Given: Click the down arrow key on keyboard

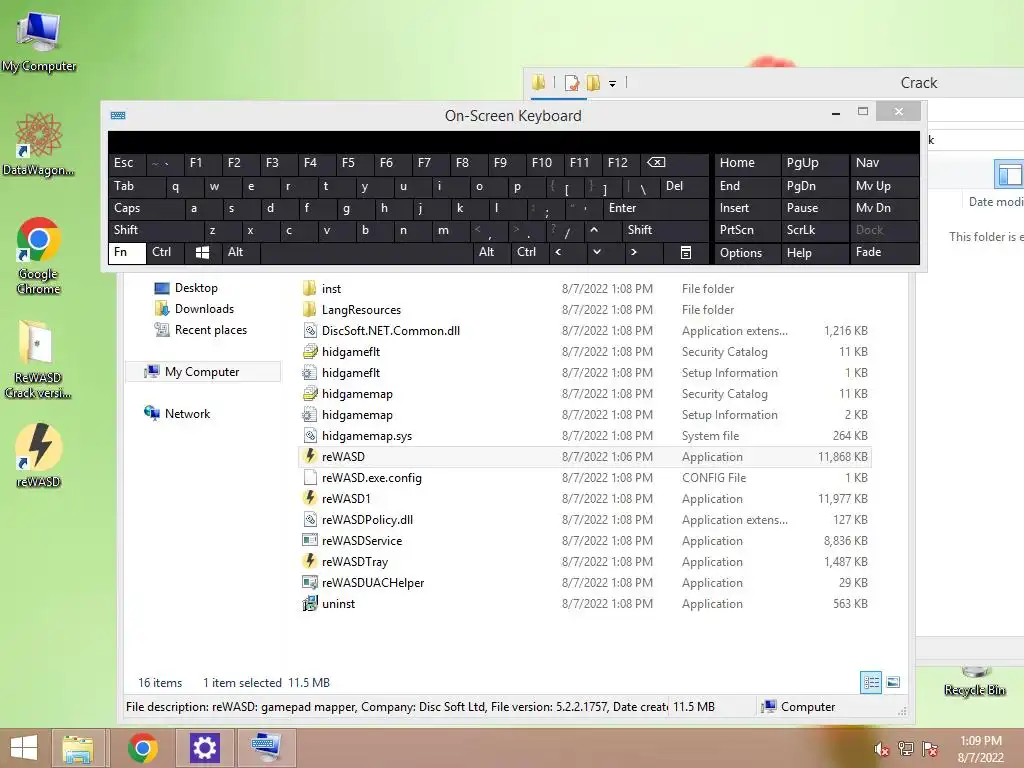Looking at the screenshot, I should point(597,252).
